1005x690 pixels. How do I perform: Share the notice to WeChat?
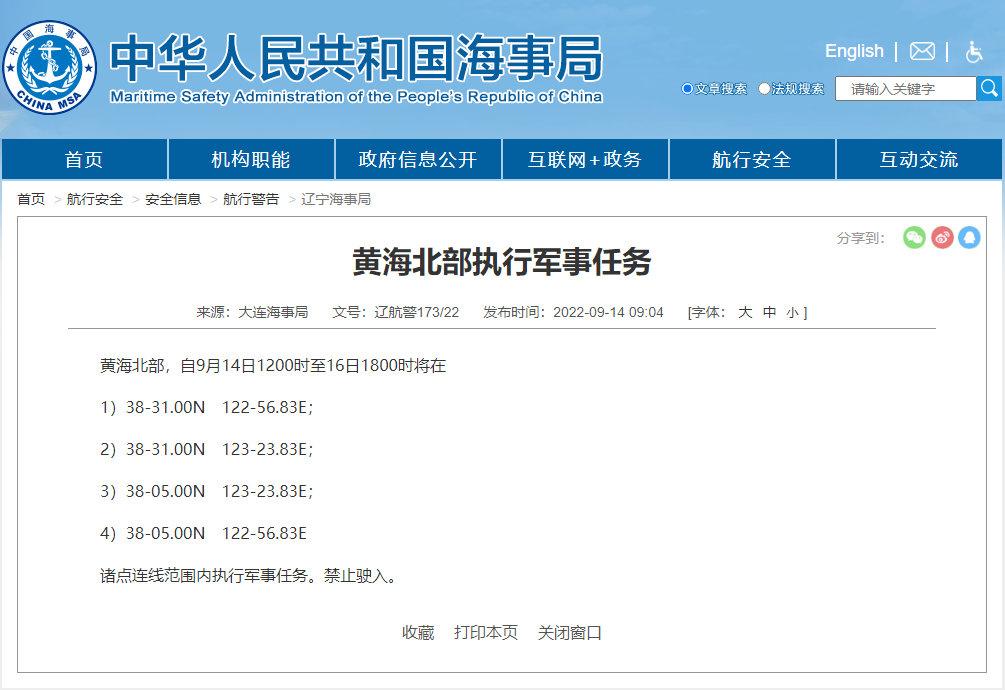coord(914,237)
